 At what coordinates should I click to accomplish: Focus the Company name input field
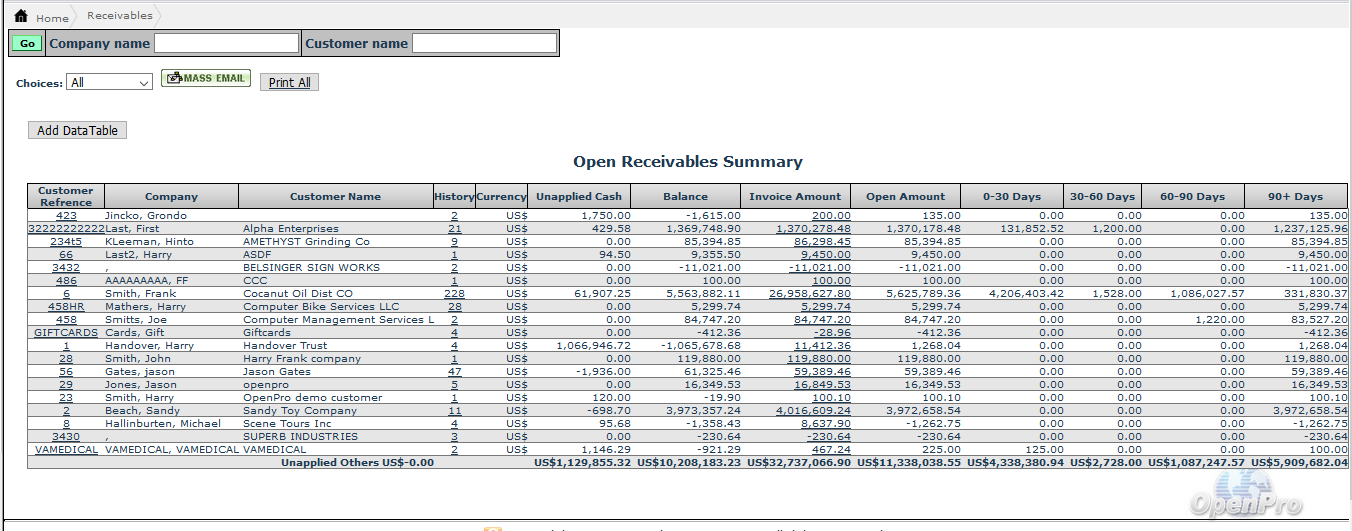pyautogui.click(x=226, y=43)
